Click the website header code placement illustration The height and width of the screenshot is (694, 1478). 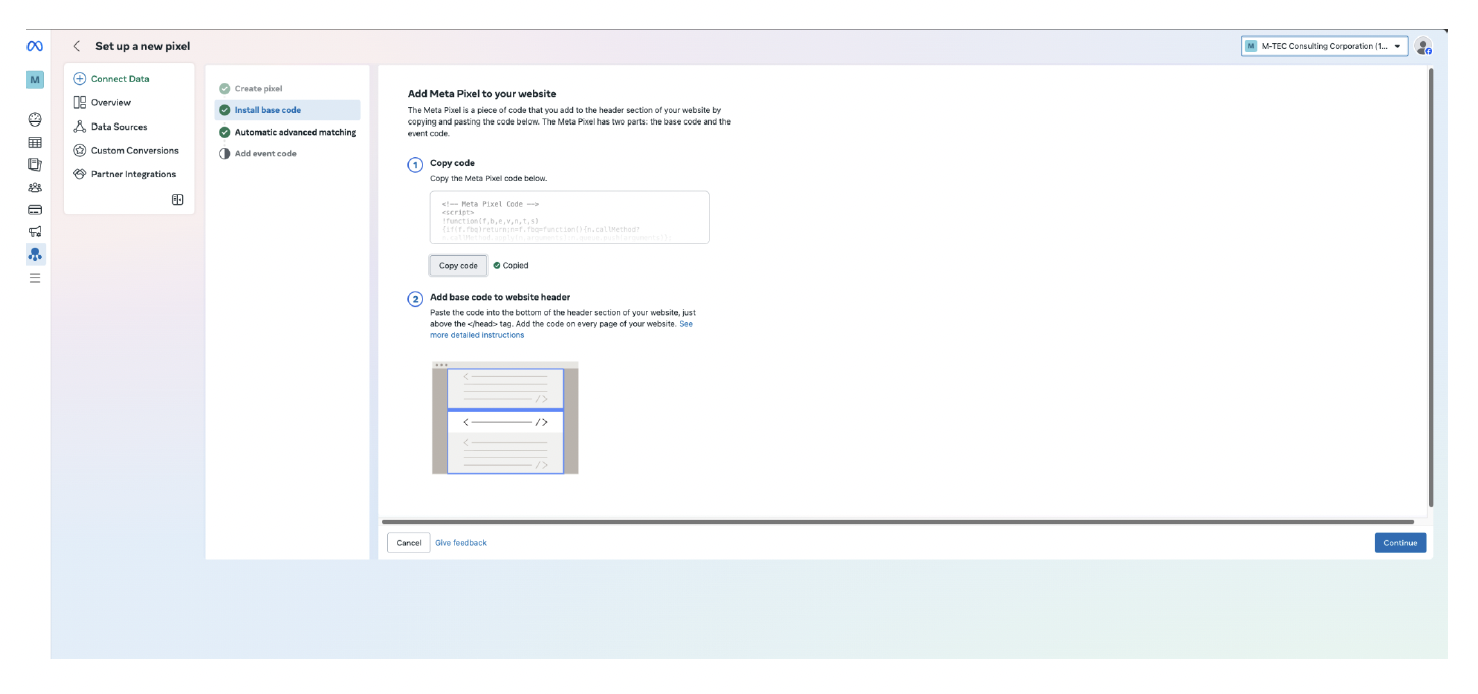[505, 418]
